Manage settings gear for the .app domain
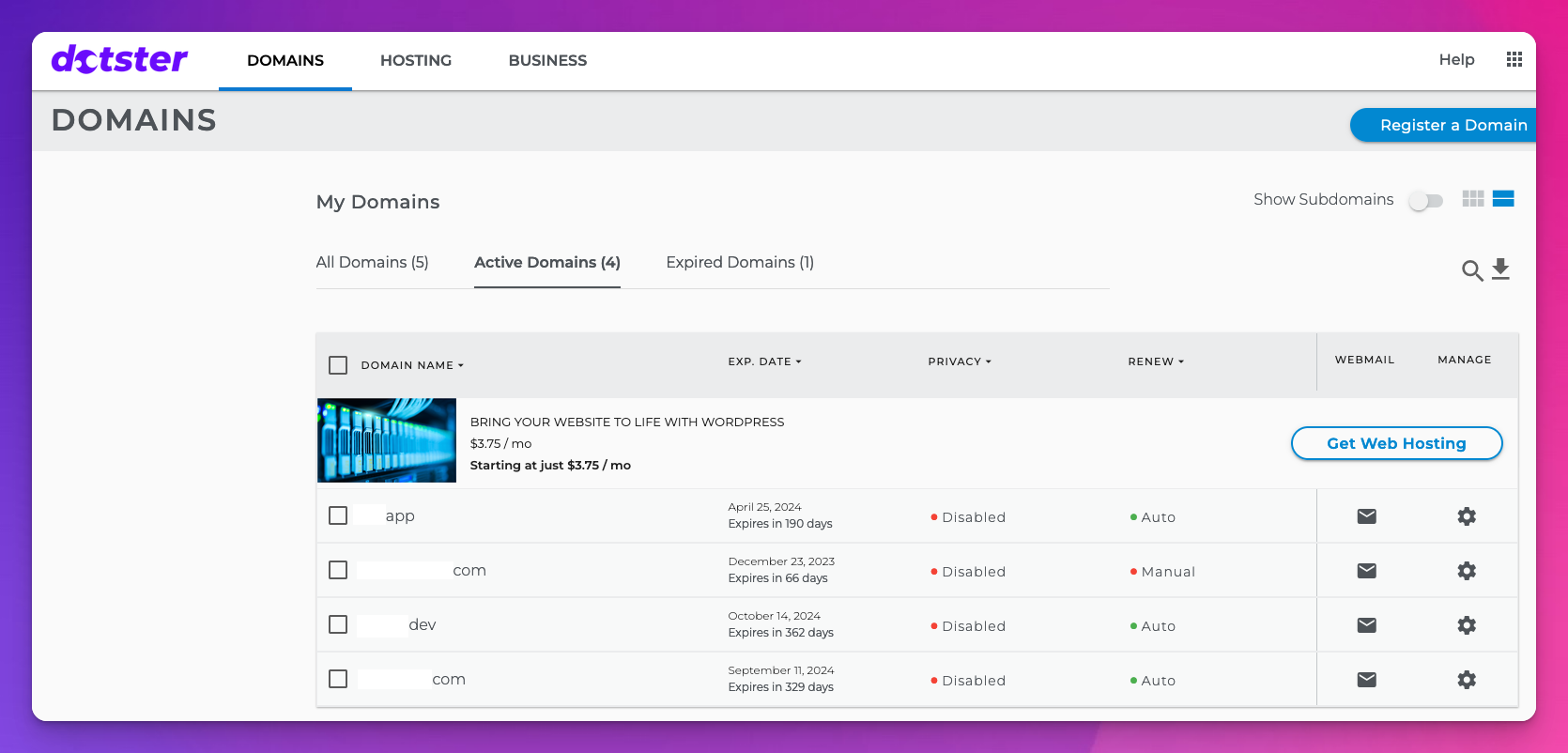This screenshot has width=1568, height=753. [x=1467, y=516]
